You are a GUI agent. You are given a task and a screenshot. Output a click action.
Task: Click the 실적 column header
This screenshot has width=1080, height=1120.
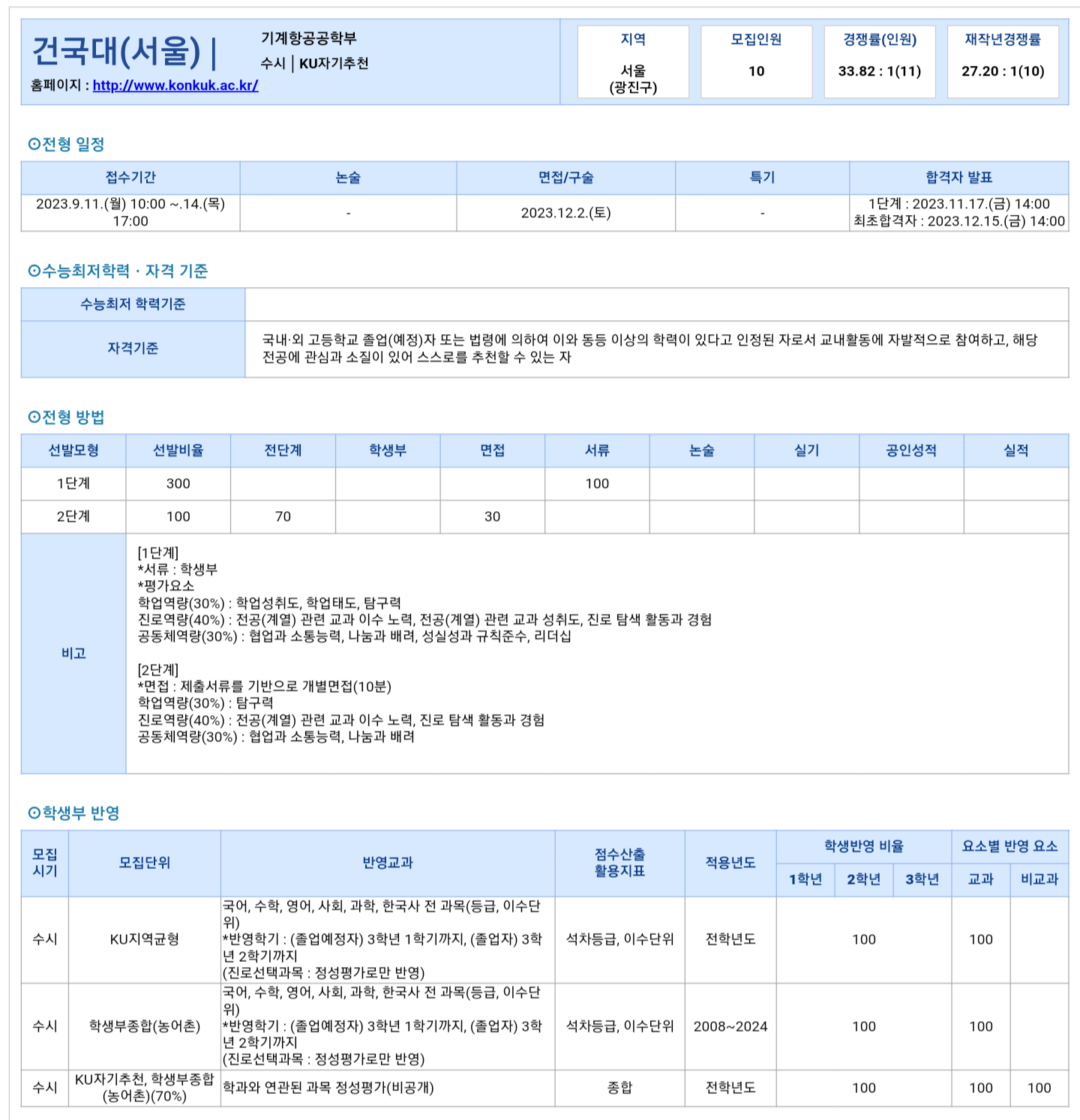coord(1016,451)
